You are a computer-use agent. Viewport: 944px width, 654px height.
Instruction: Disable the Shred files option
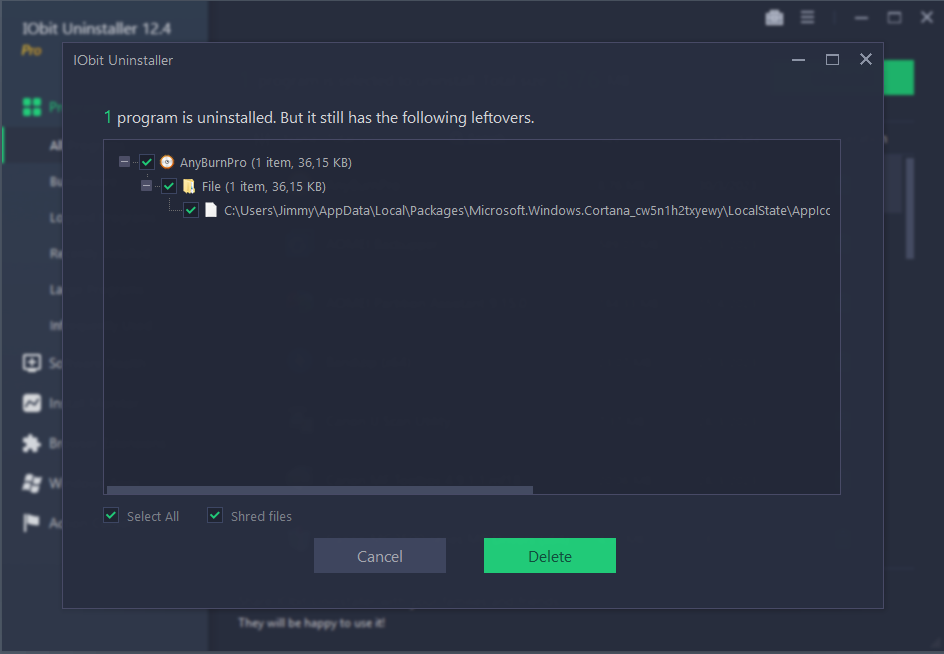[215, 515]
